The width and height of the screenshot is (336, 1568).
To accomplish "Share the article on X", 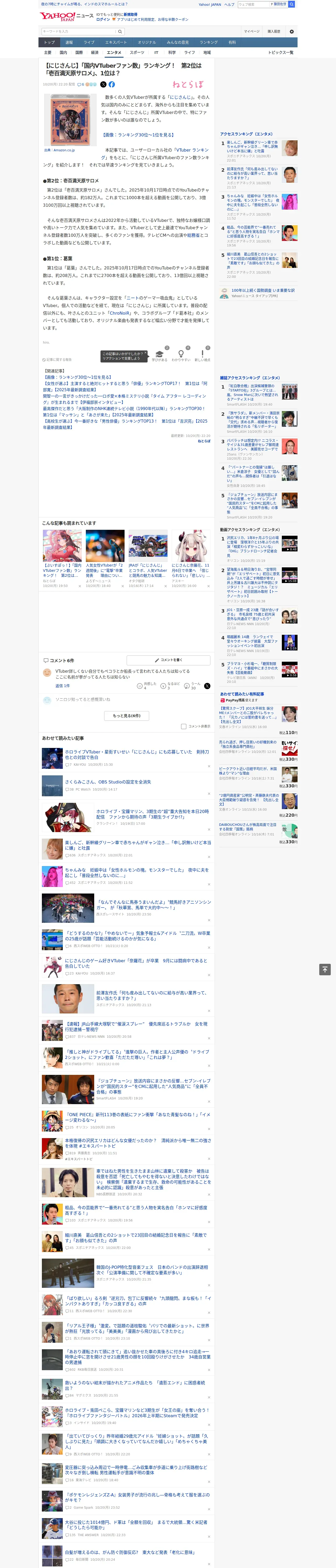I will (x=103, y=85).
